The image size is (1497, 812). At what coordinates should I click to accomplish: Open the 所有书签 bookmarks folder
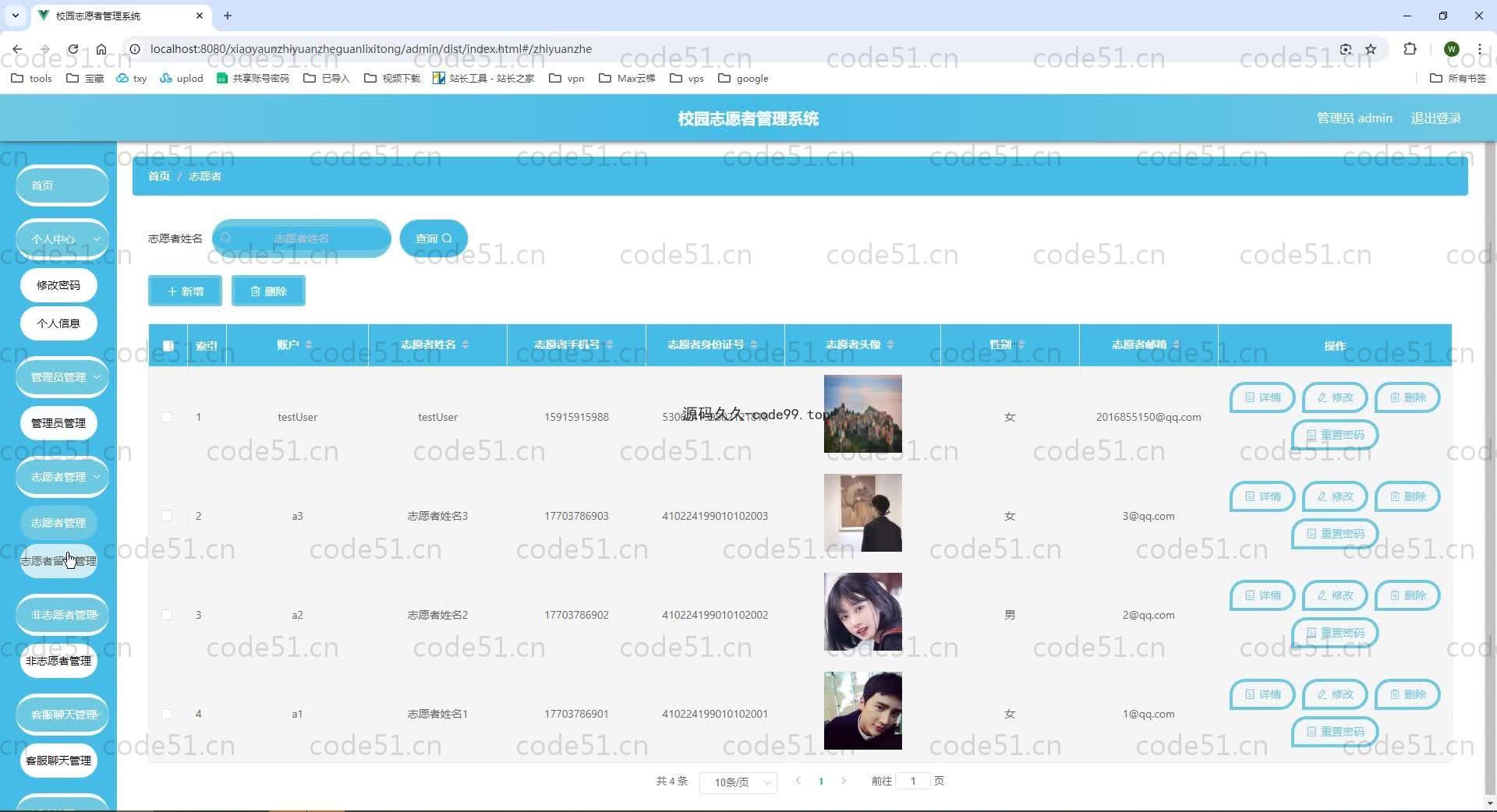point(1457,78)
